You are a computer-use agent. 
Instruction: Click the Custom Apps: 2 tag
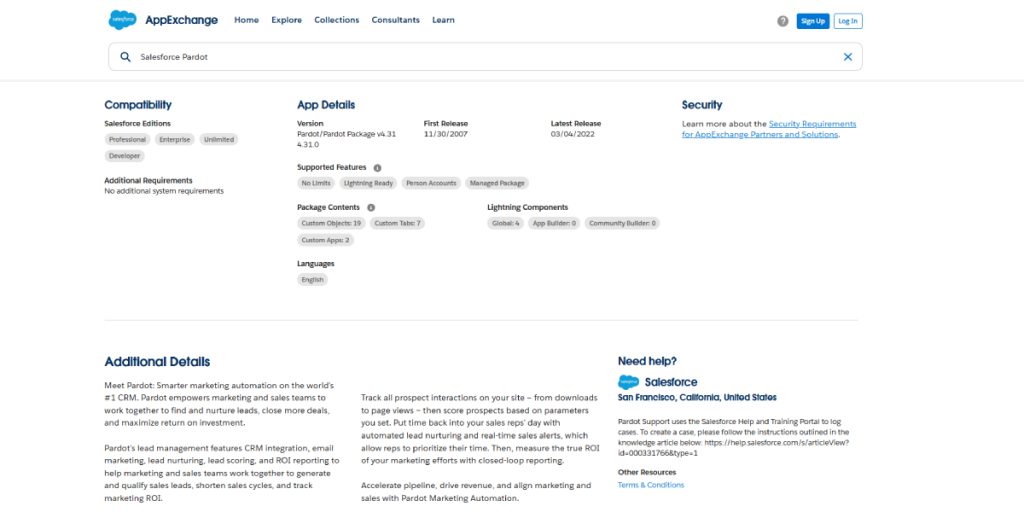coord(325,240)
